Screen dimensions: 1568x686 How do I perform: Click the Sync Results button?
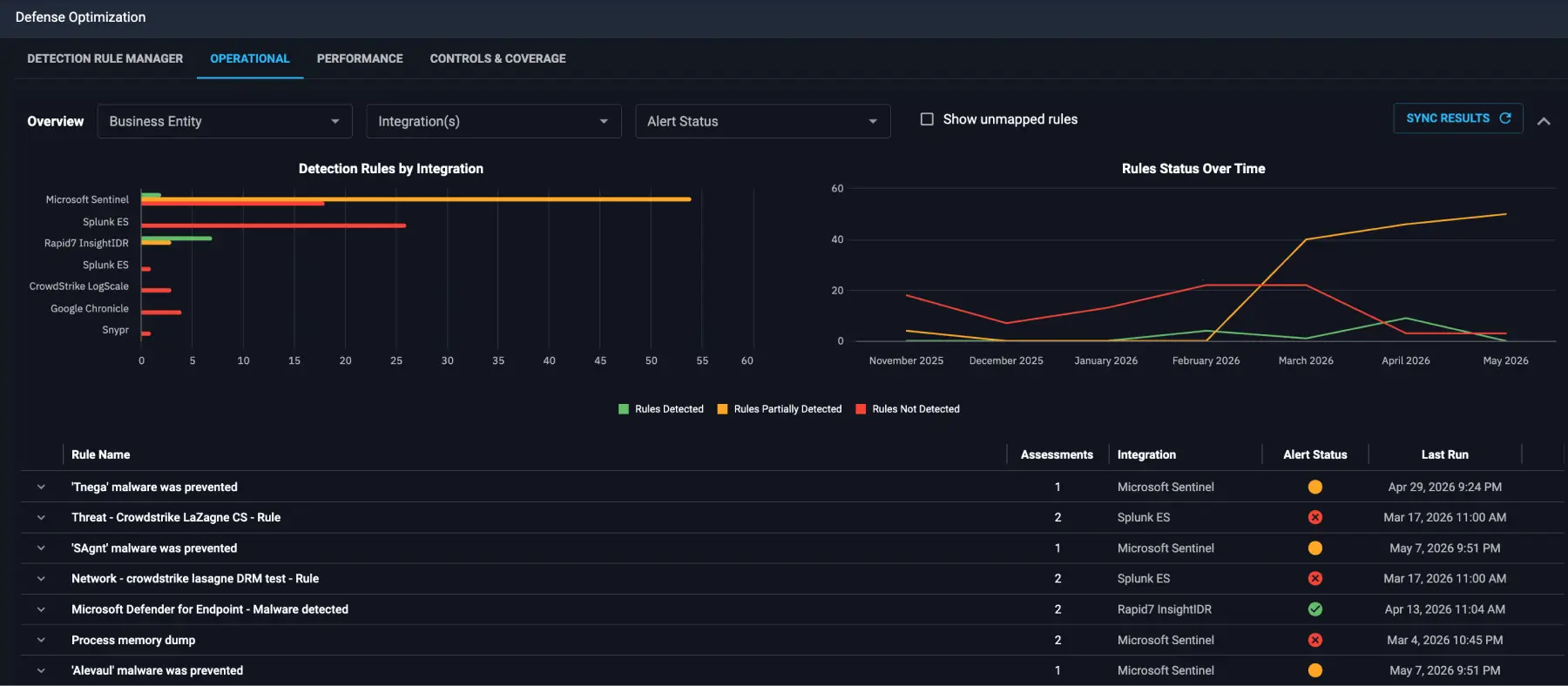pos(1458,118)
